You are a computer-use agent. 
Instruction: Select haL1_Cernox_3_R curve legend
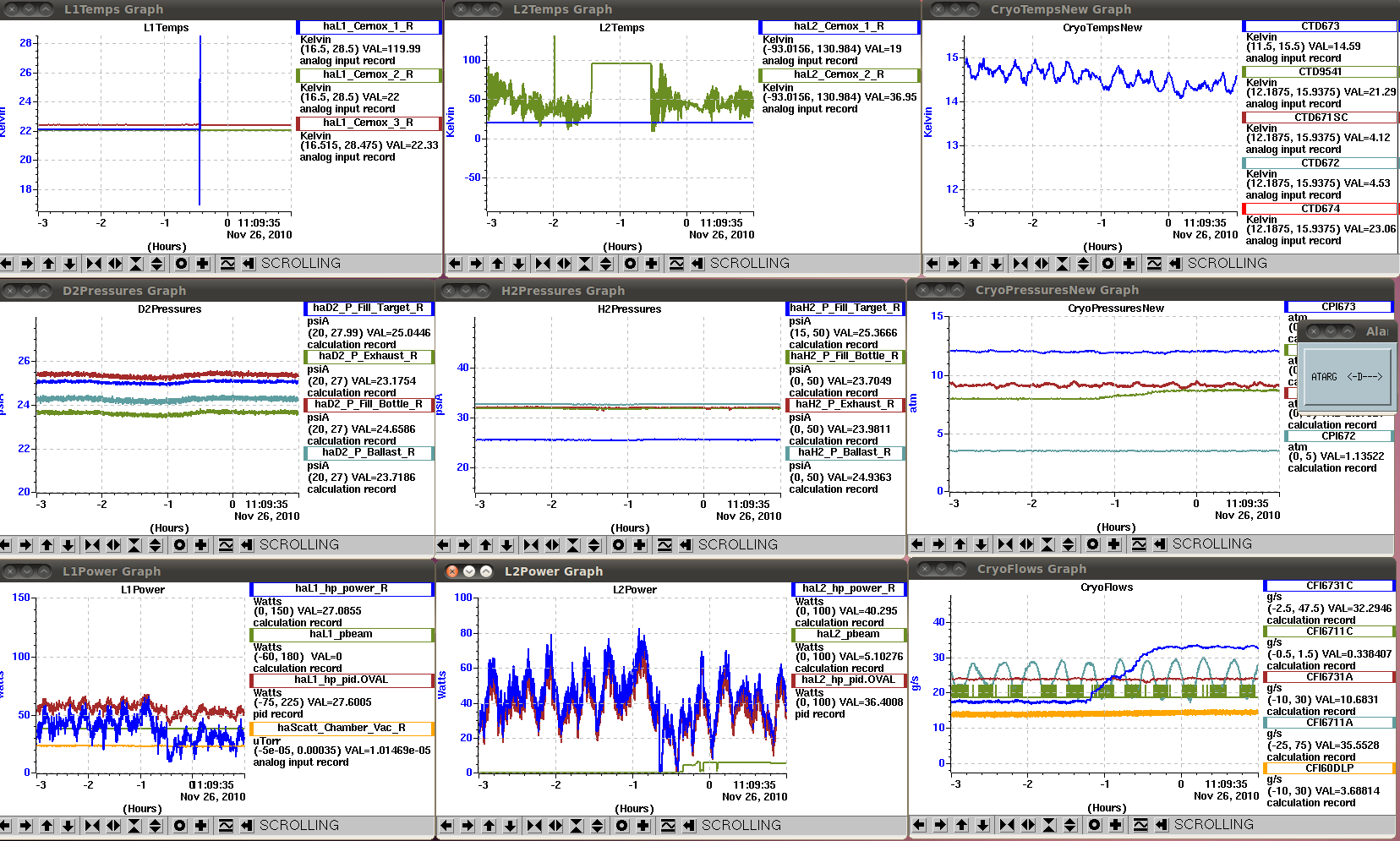[369, 123]
